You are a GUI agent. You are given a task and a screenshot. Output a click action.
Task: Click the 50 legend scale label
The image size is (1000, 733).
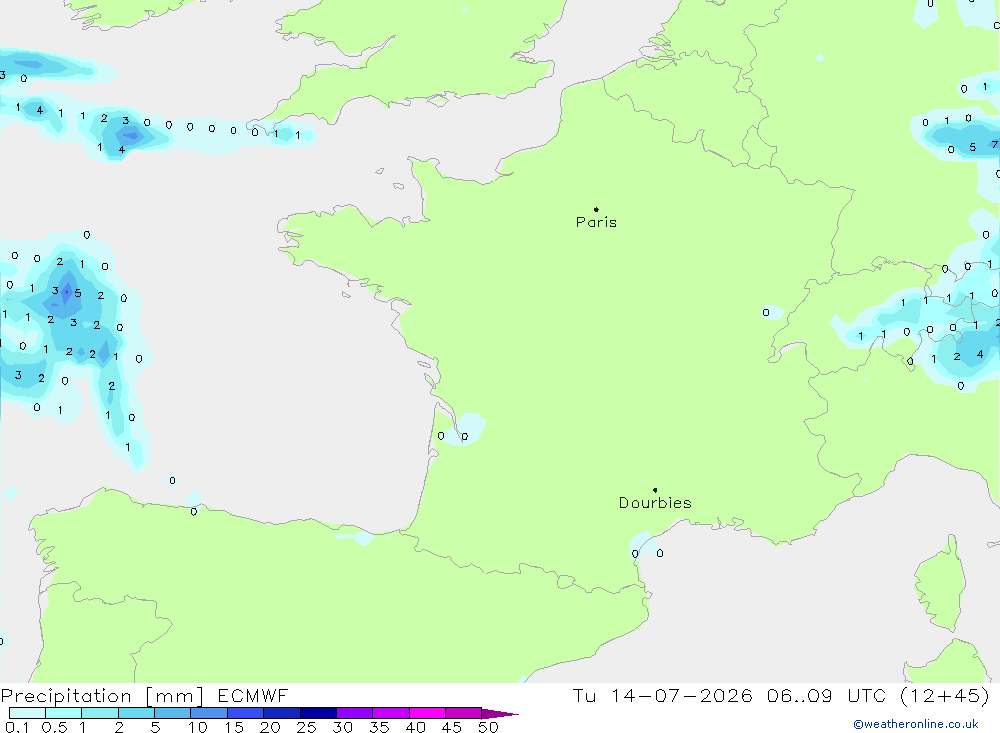(x=489, y=727)
